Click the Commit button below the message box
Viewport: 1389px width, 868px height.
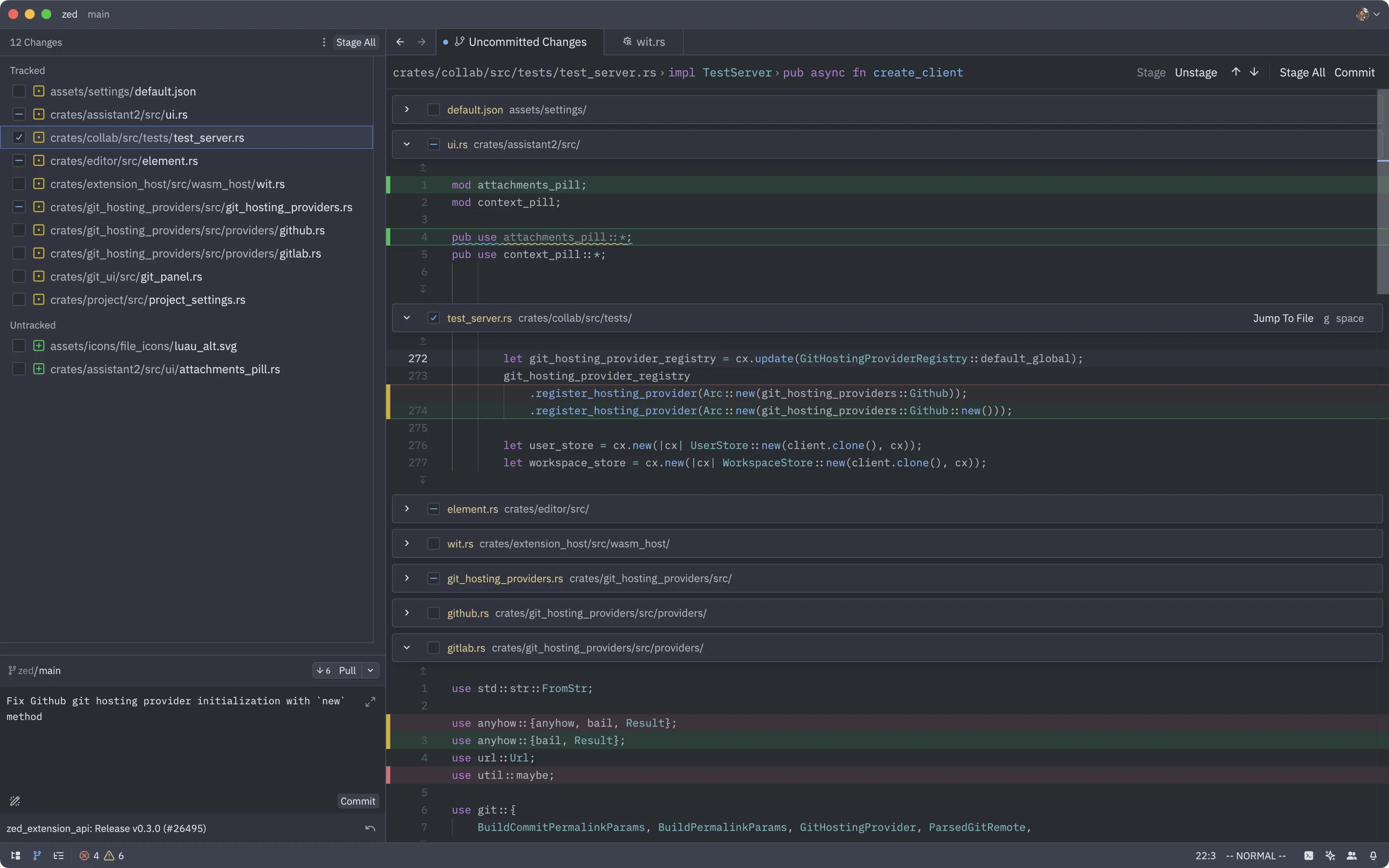click(x=358, y=801)
